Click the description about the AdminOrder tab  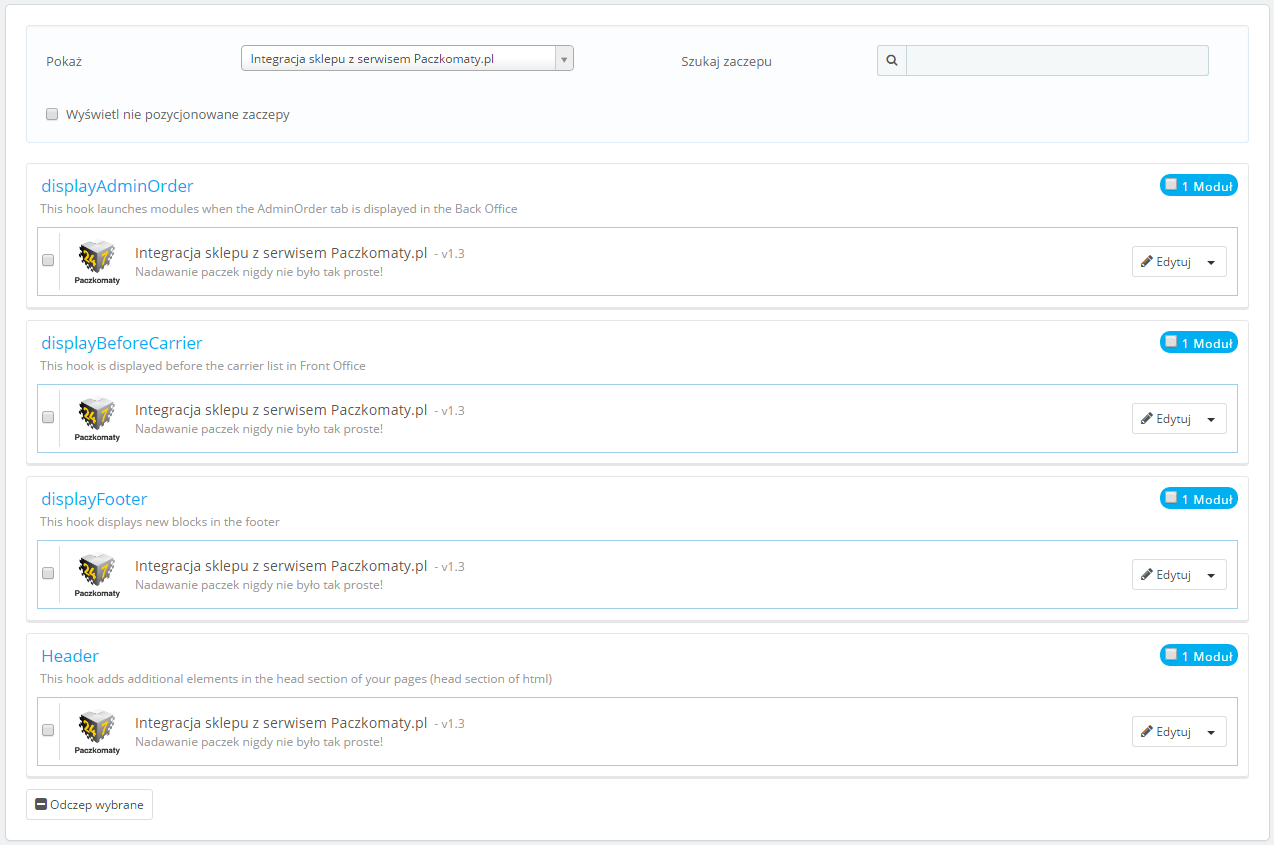(x=279, y=209)
